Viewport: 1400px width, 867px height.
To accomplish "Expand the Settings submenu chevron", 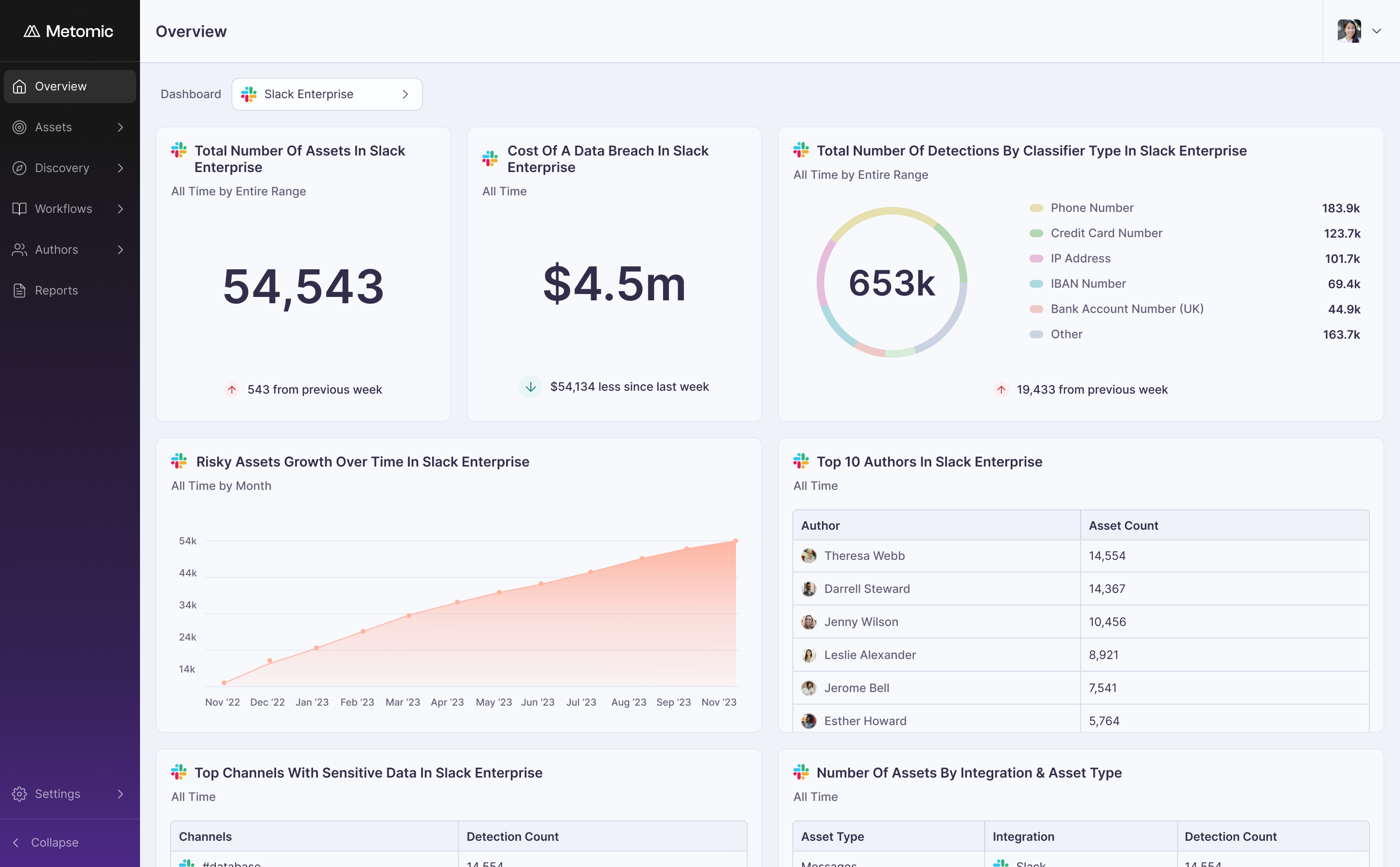I will 121,794.
